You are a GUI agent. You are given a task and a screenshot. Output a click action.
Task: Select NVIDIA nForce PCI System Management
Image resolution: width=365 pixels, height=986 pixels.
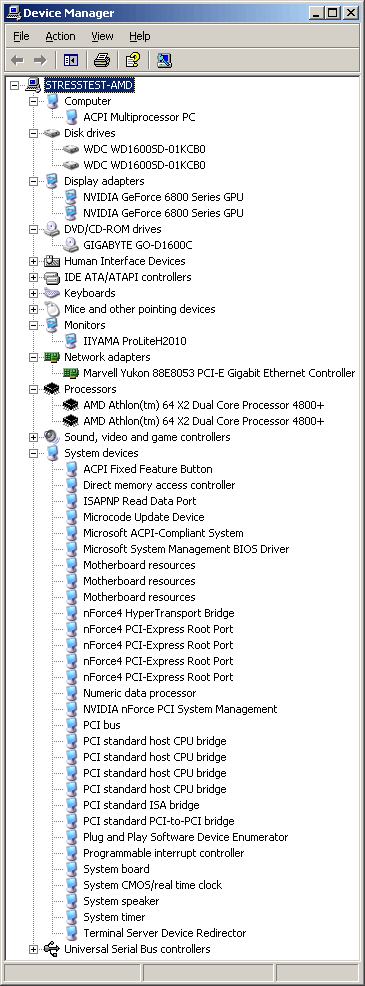180,709
